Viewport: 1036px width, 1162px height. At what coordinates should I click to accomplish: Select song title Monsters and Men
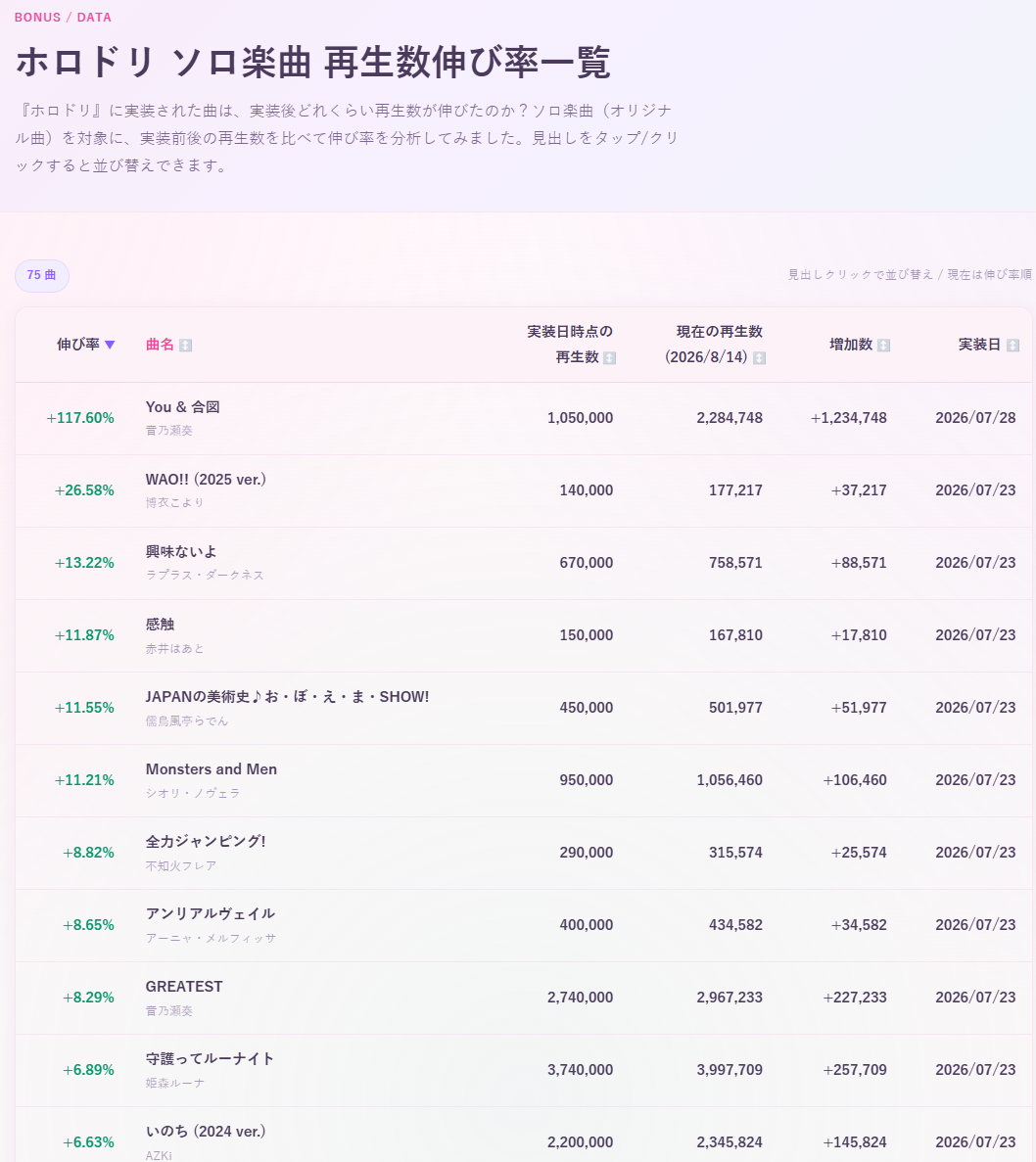(212, 769)
